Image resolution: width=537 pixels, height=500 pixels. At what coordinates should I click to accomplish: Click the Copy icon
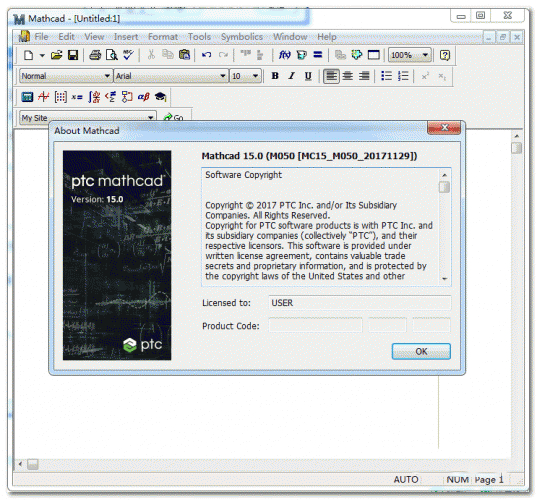(x=167, y=55)
